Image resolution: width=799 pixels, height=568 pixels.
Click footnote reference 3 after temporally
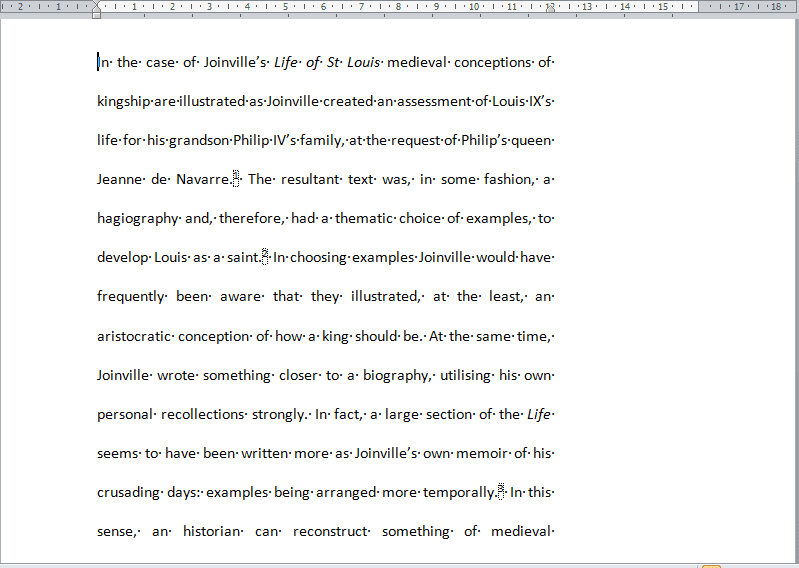pos(501,491)
